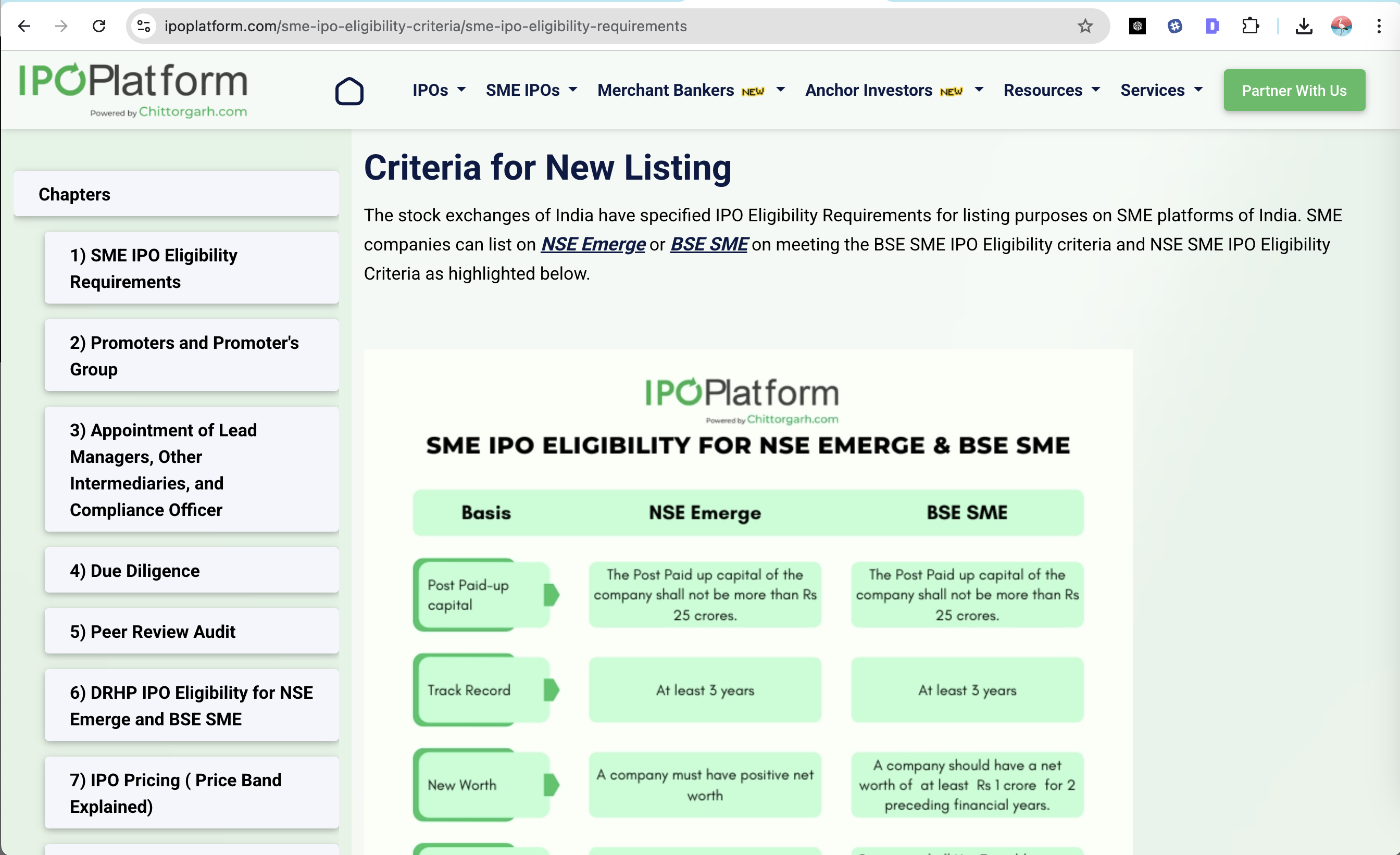Viewport: 1400px width, 855px height.
Task: Open the NSE Emerge link
Action: pyautogui.click(x=593, y=244)
